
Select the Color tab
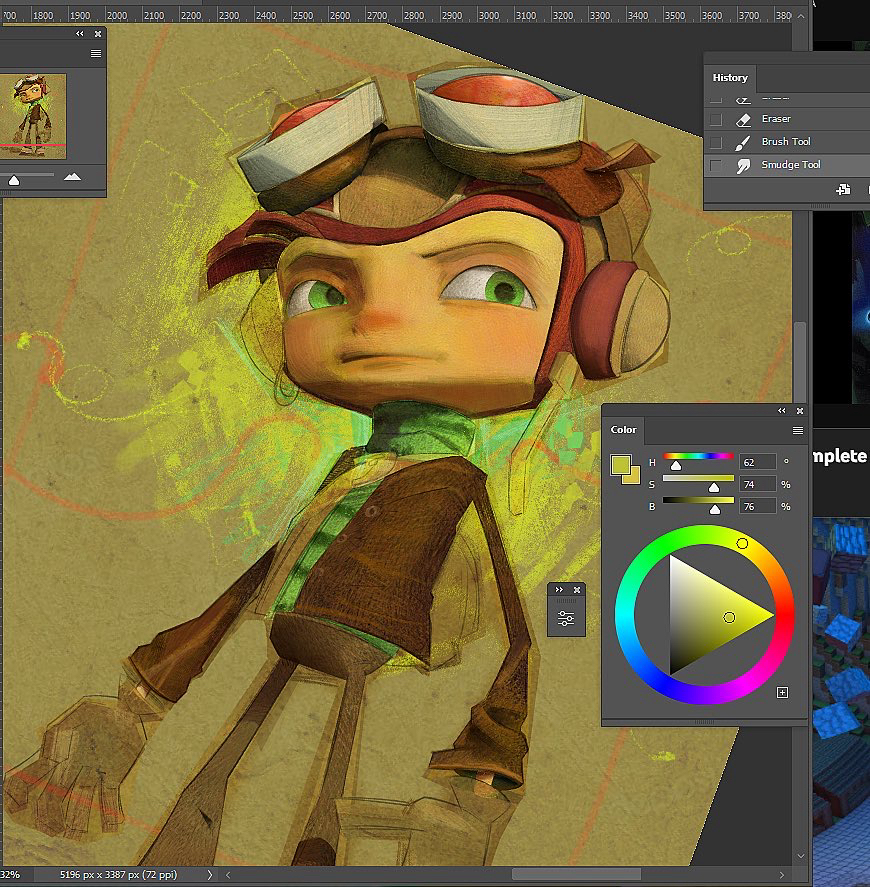pyautogui.click(x=623, y=430)
